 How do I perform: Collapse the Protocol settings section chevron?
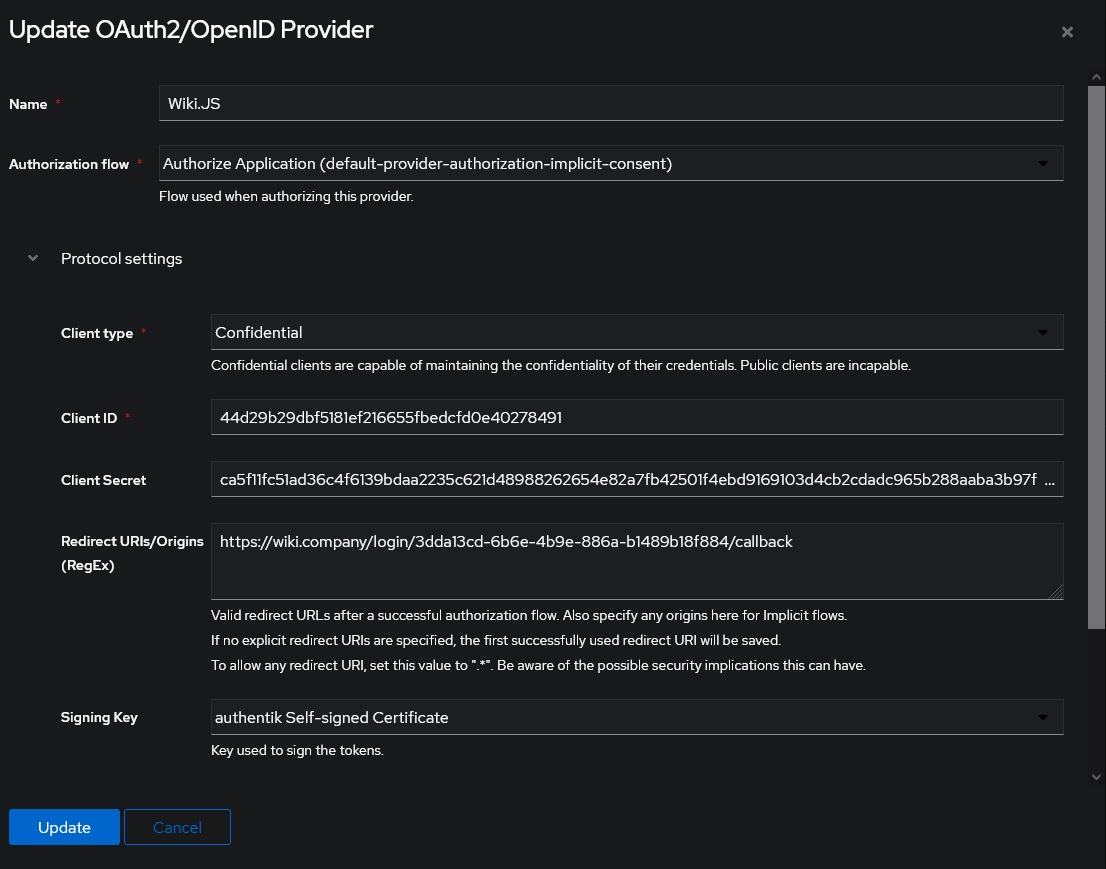[33, 258]
